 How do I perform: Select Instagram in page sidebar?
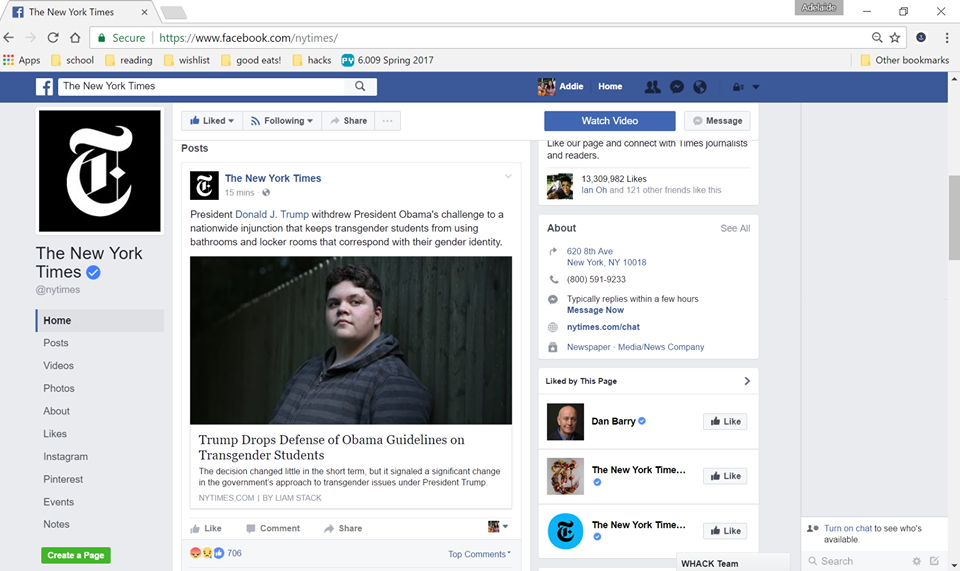[66, 457]
